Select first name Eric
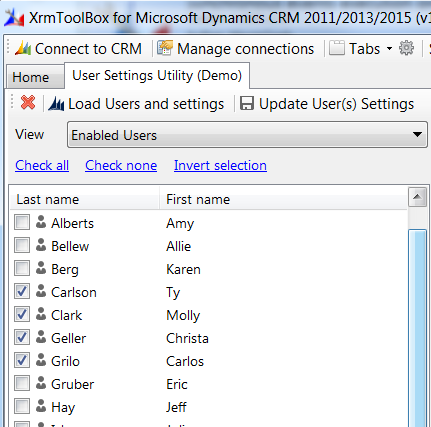Image resolution: width=431 pixels, height=427 pixels. coord(177,384)
